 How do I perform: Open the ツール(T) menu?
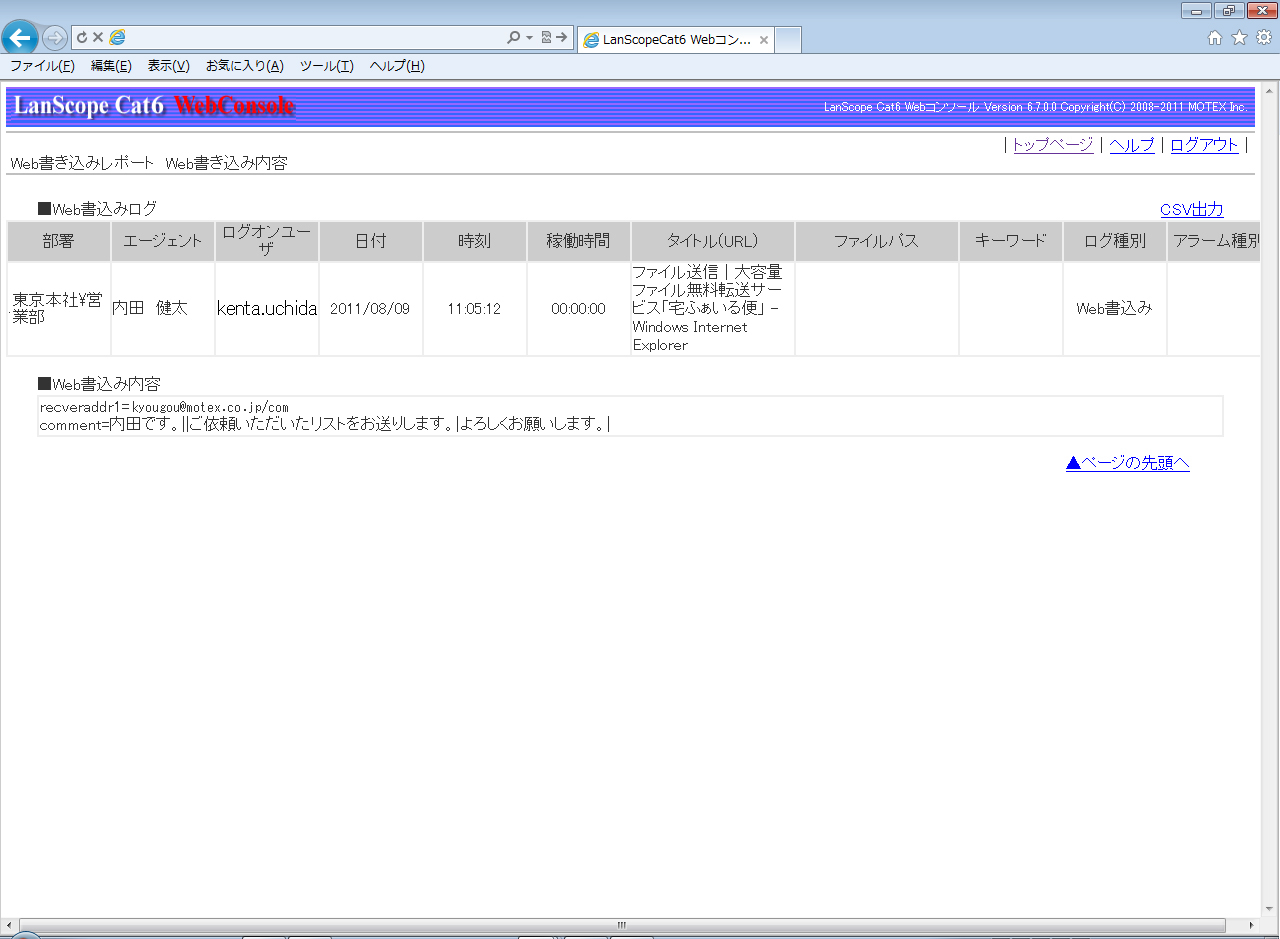pyautogui.click(x=326, y=66)
